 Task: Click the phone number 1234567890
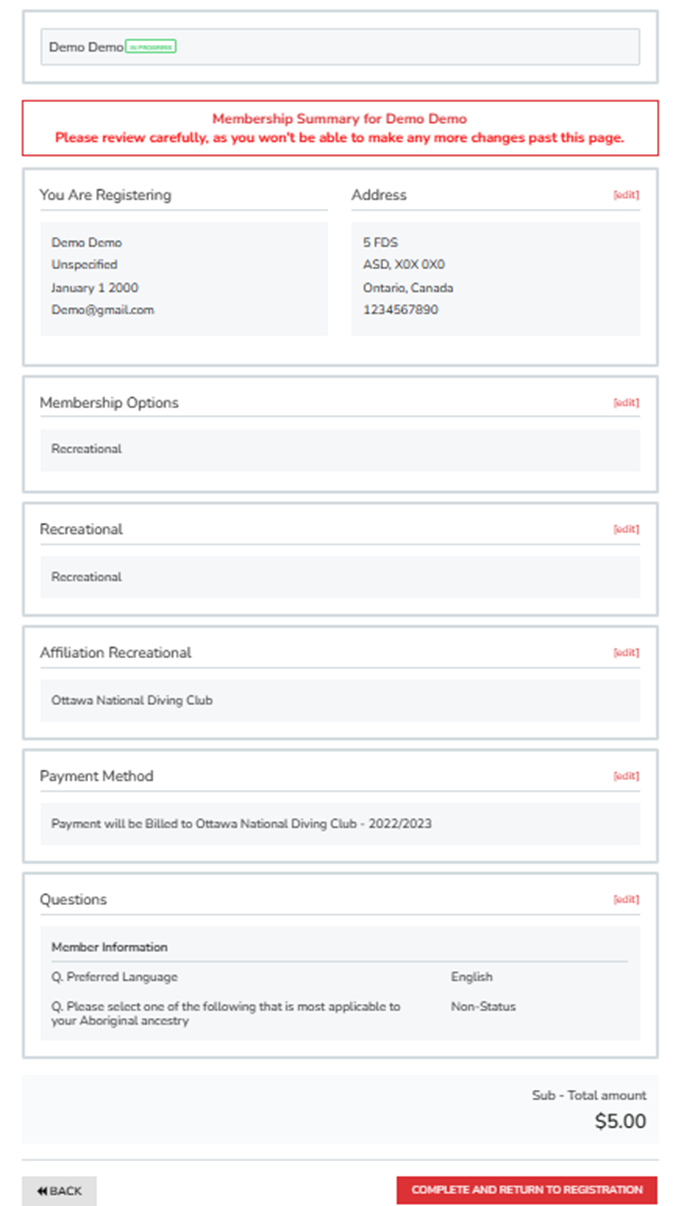400,310
